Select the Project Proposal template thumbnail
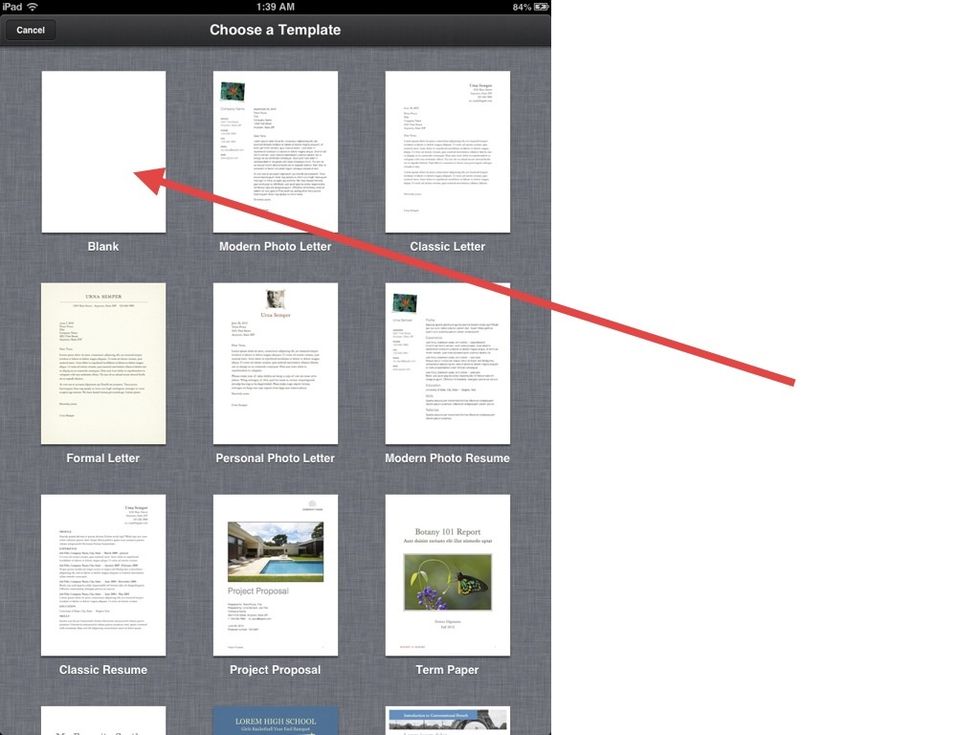Viewport: 980px width, 735px height. 275,575
